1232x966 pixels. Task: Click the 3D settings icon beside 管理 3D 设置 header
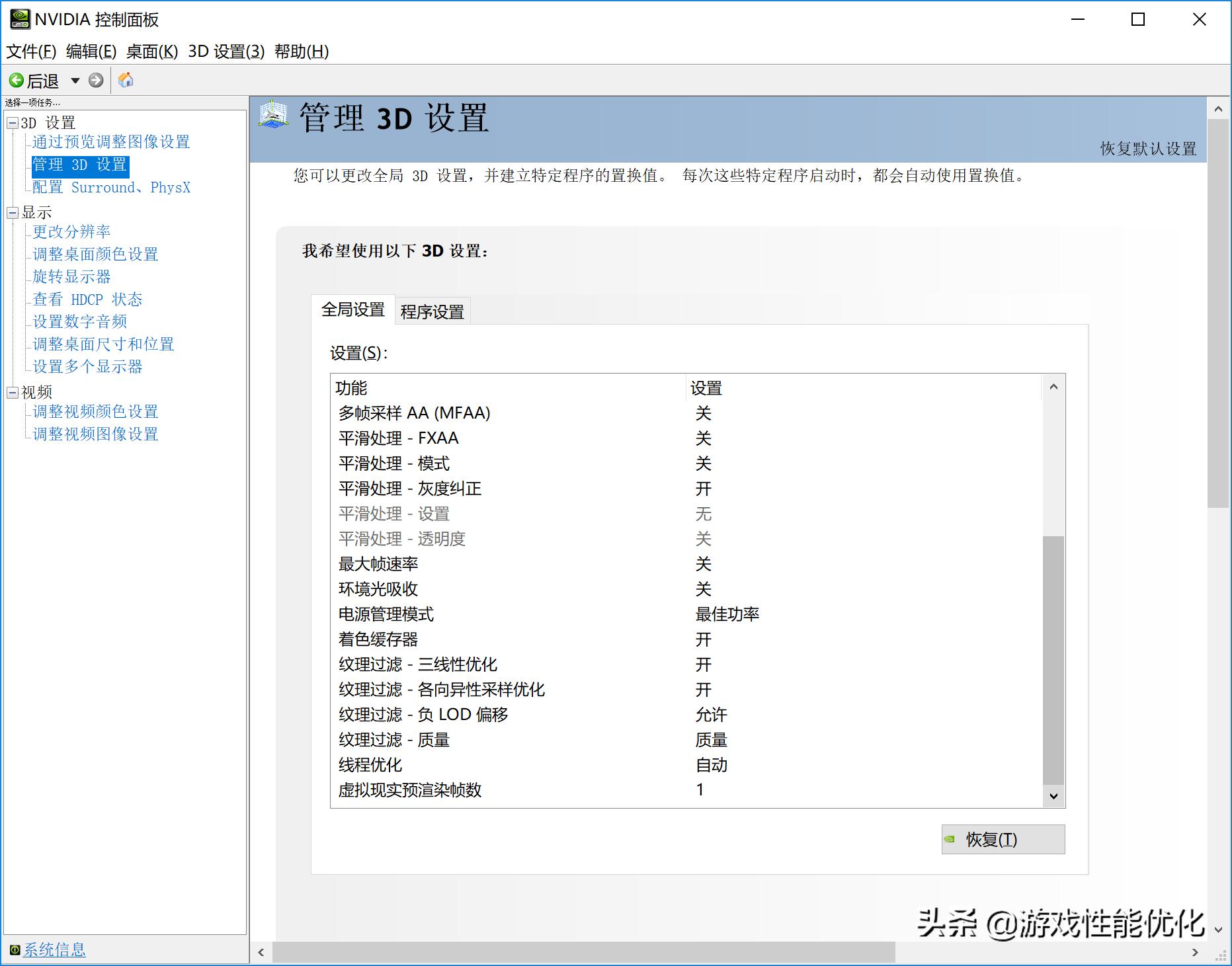click(273, 118)
